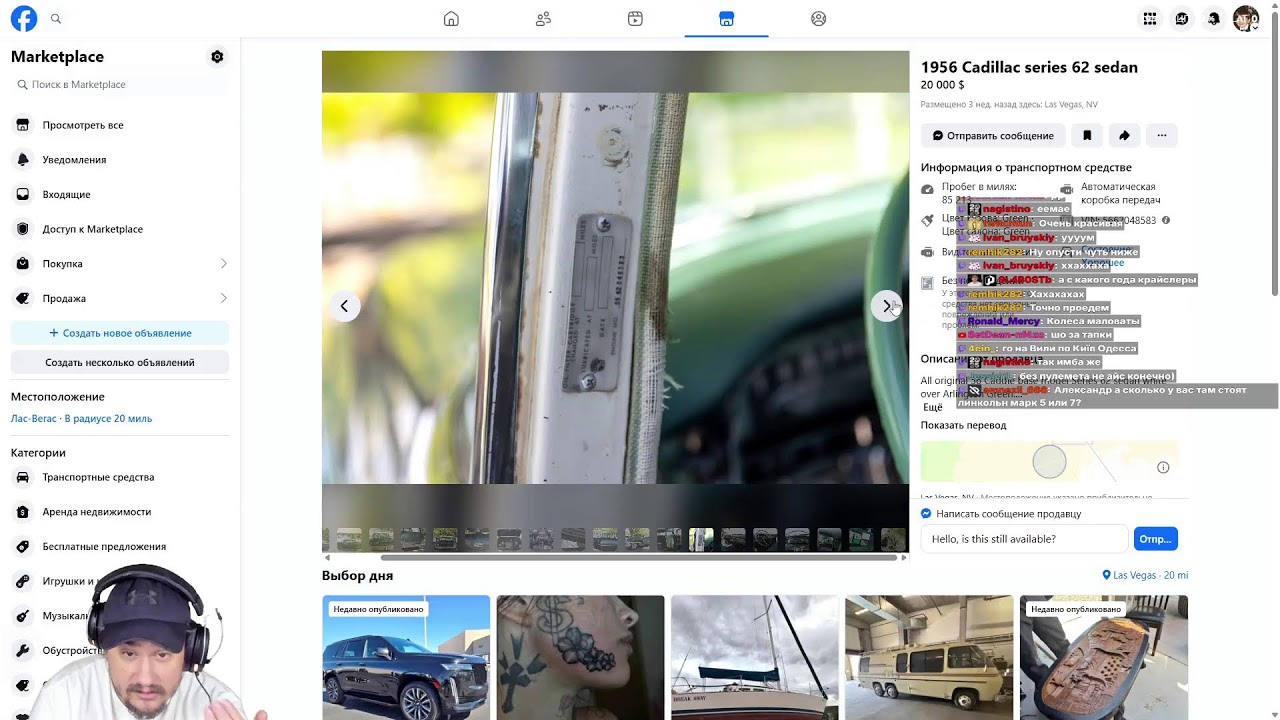Open the Friends tab

tap(543, 19)
